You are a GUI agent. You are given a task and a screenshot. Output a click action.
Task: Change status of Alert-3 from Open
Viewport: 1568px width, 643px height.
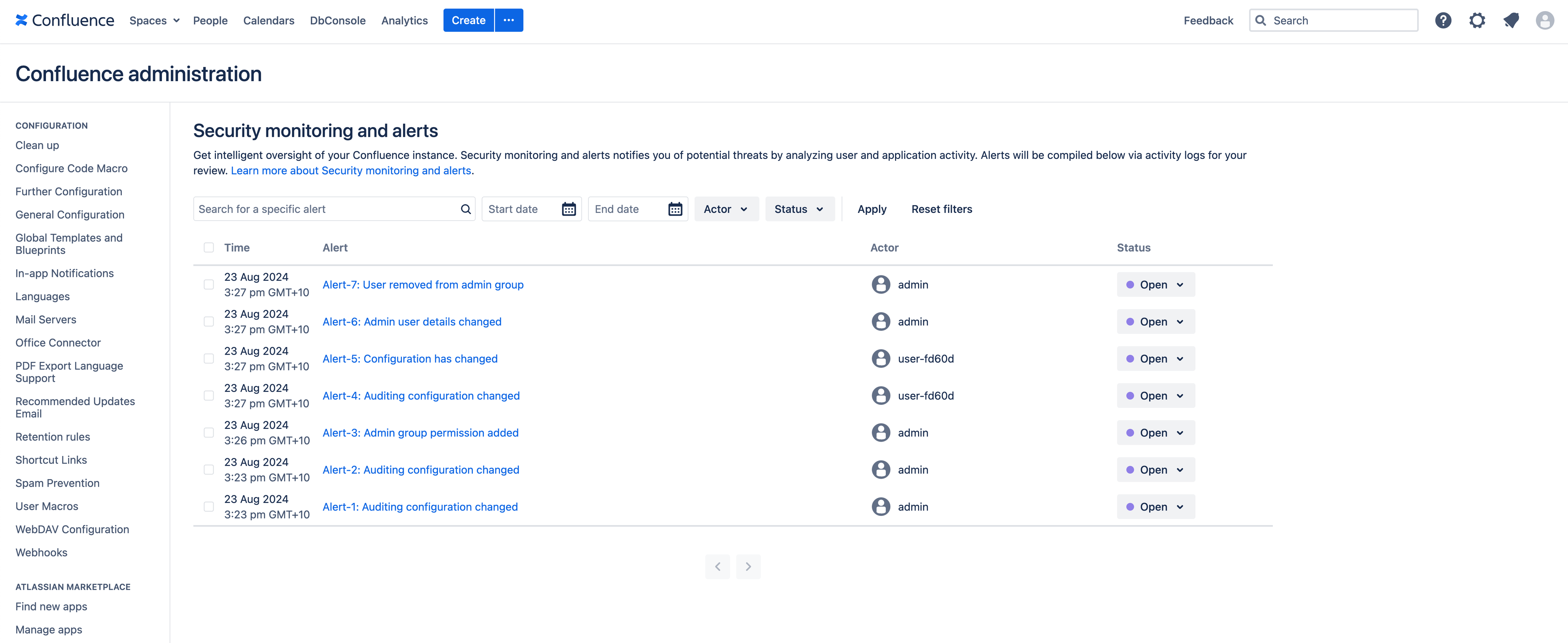point(1155,432)
